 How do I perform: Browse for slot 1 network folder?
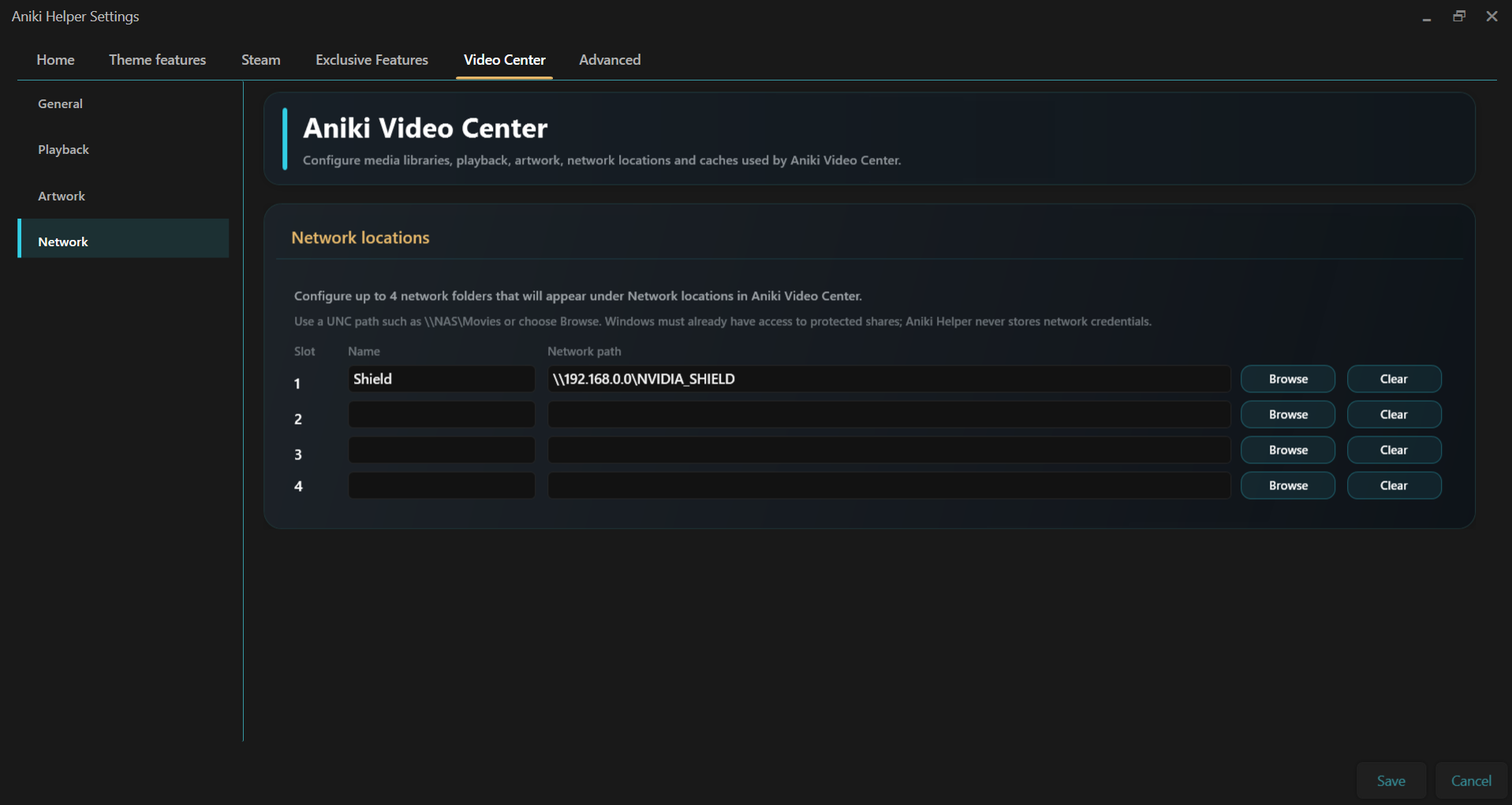pyautogui.click(x=1288, y=379)
